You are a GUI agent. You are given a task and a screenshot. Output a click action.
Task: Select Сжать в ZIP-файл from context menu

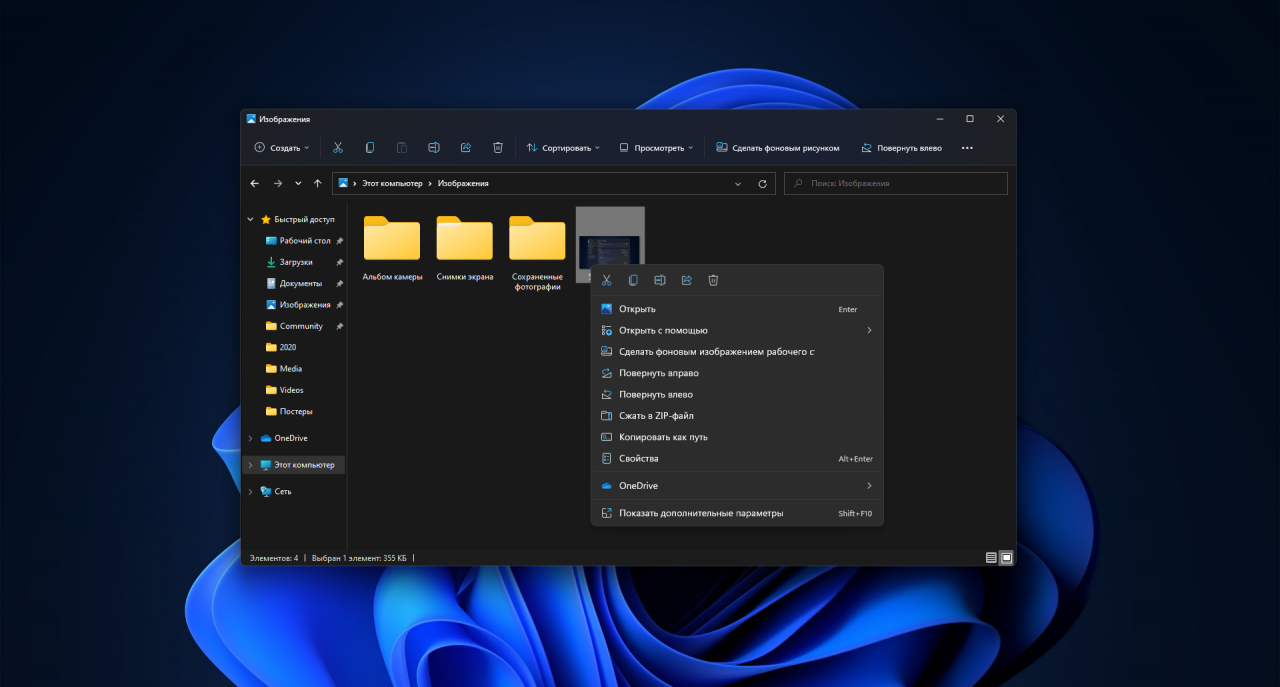coord(656,416)
